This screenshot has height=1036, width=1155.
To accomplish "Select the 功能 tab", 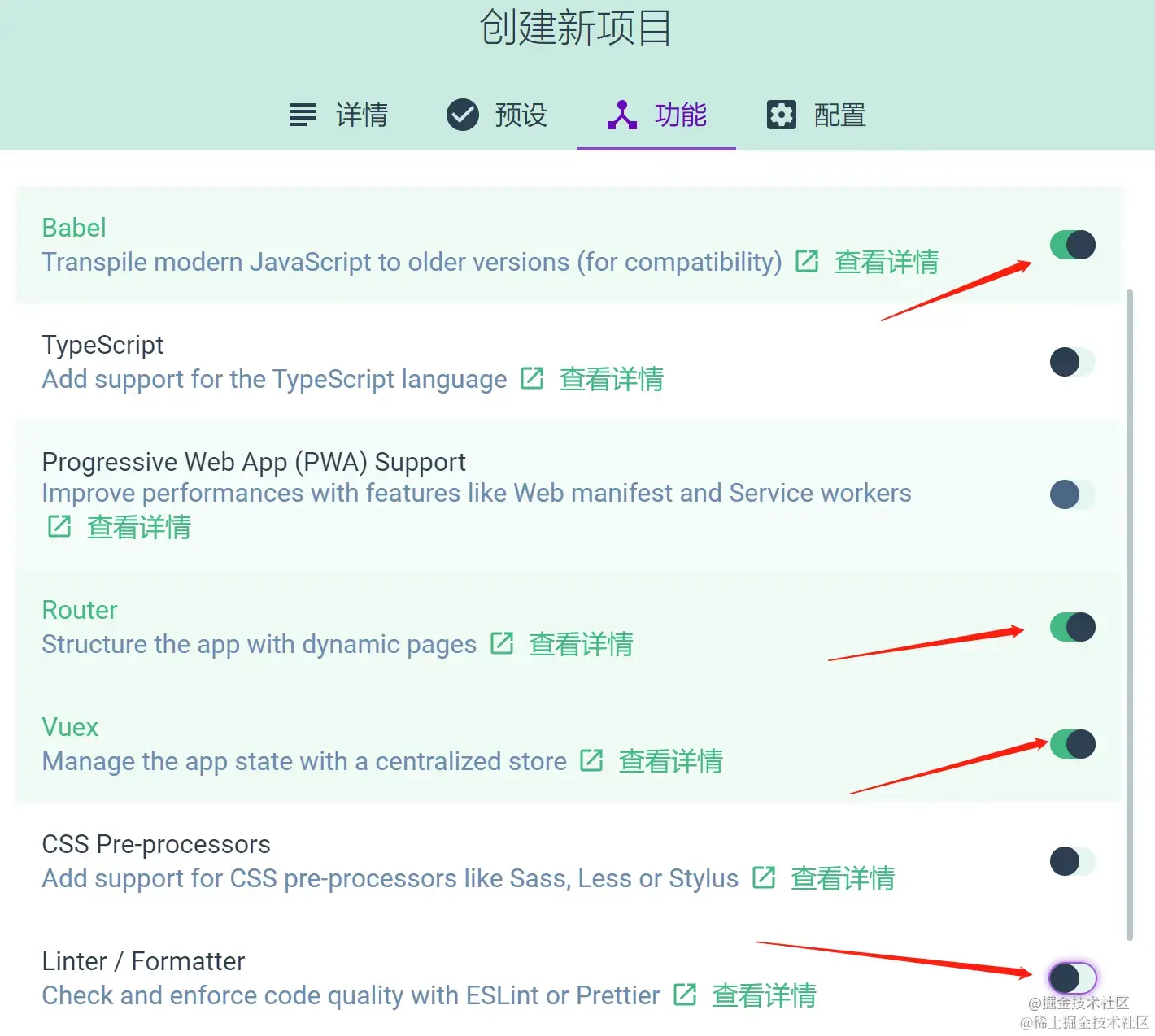I will click(x=656, y=115).
